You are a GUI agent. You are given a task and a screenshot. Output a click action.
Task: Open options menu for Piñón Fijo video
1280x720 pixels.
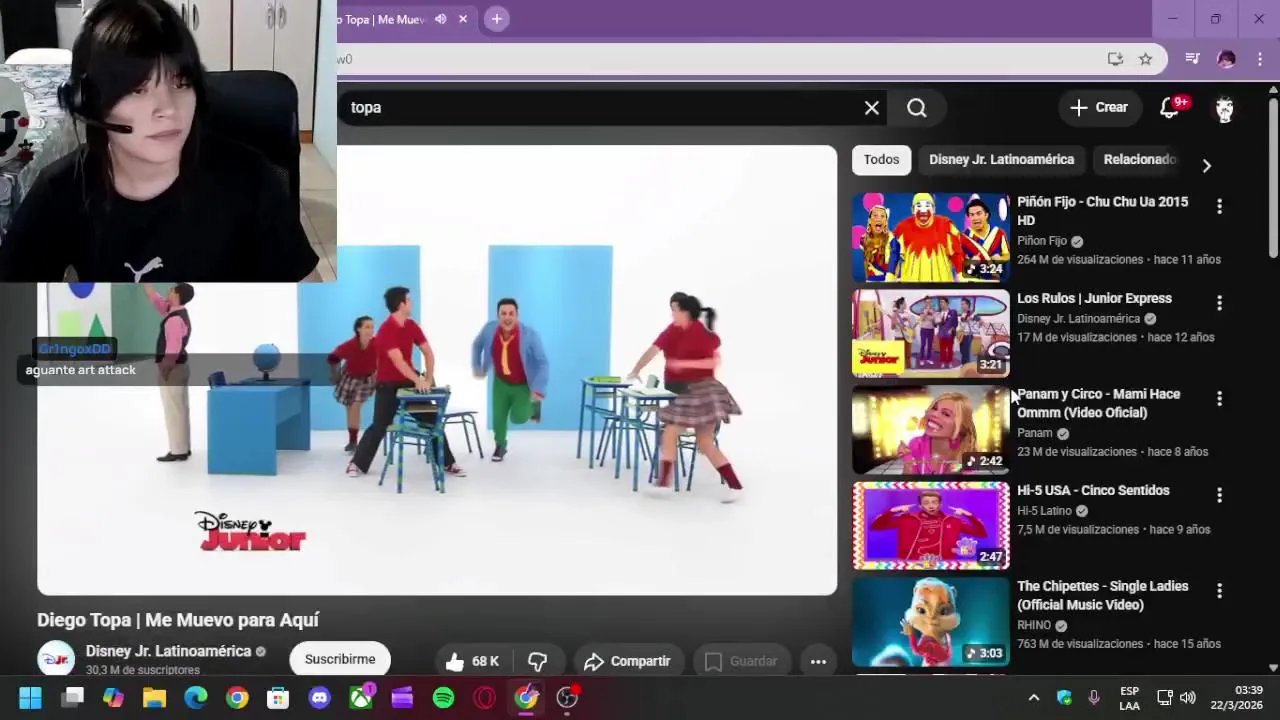(1219, 206)
